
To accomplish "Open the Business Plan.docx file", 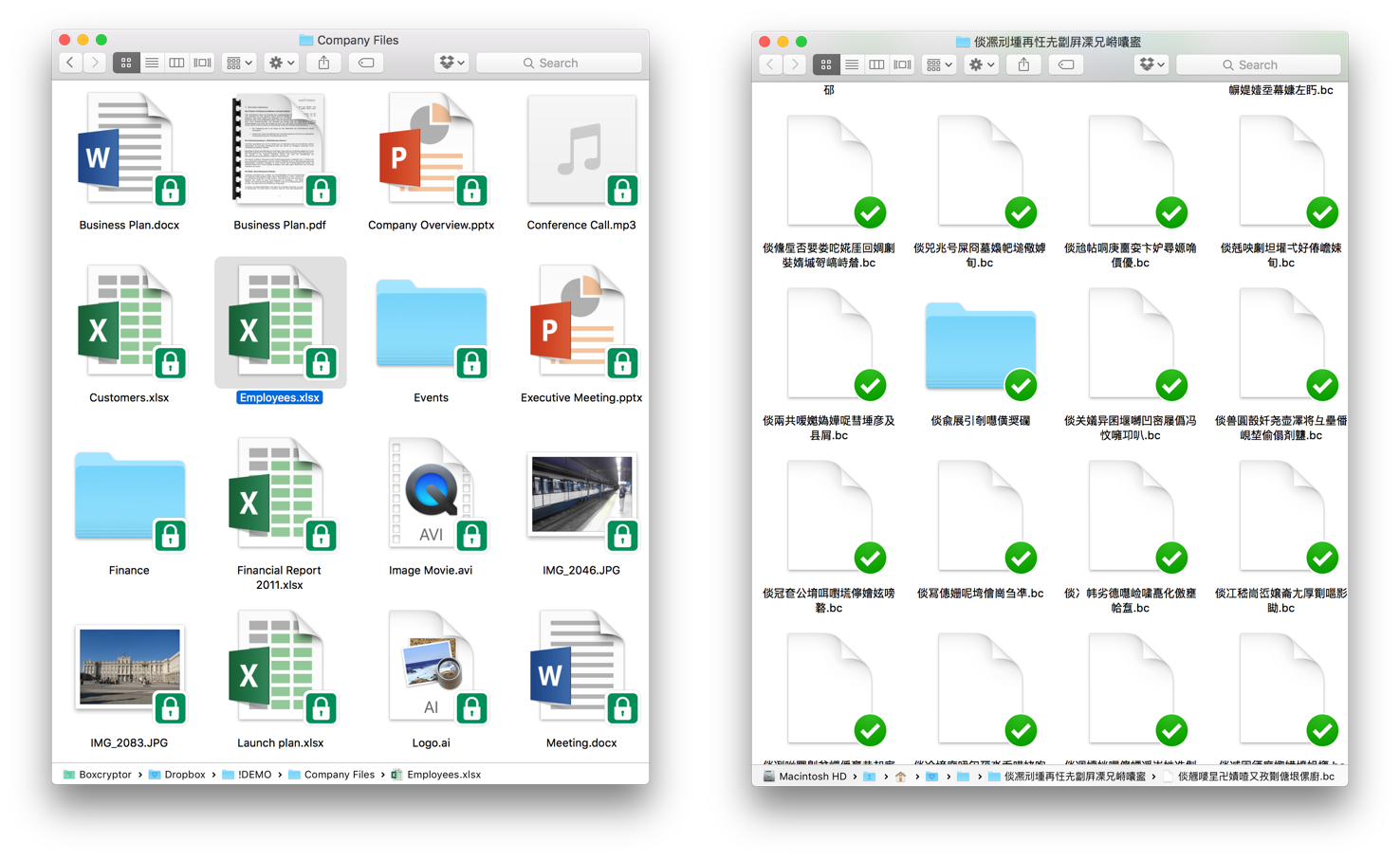I will tap(128, 152).
